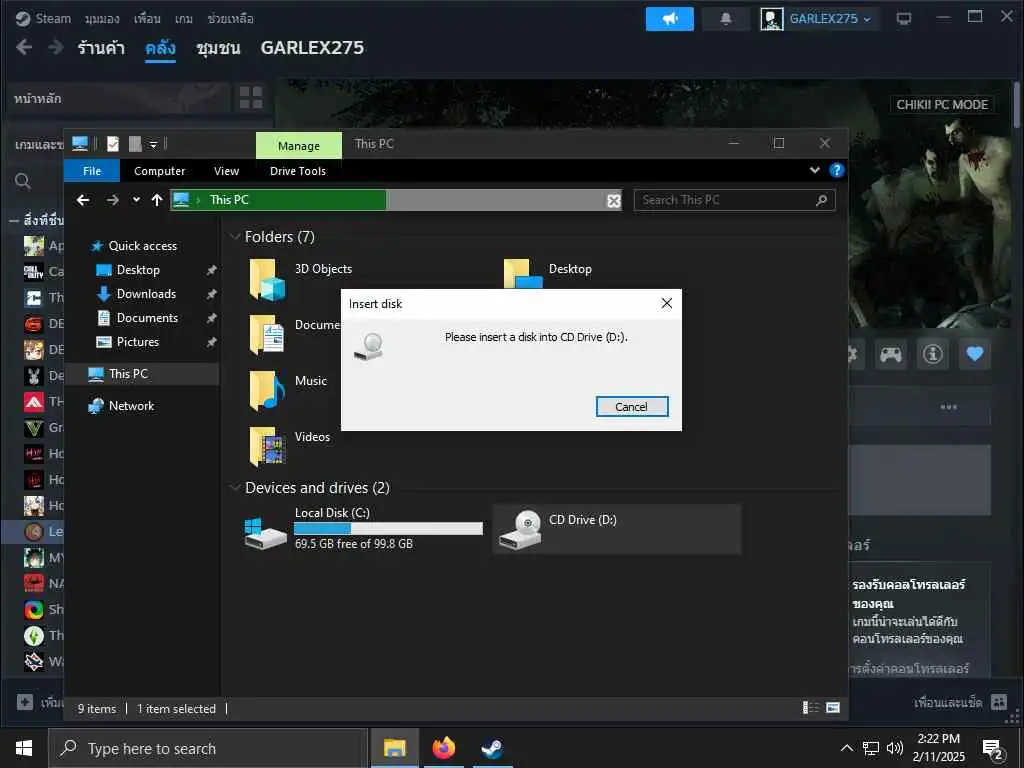Go forward in File Explorer navigation
The width and height of the screenshot is (1024, 768).
(112, 200)
